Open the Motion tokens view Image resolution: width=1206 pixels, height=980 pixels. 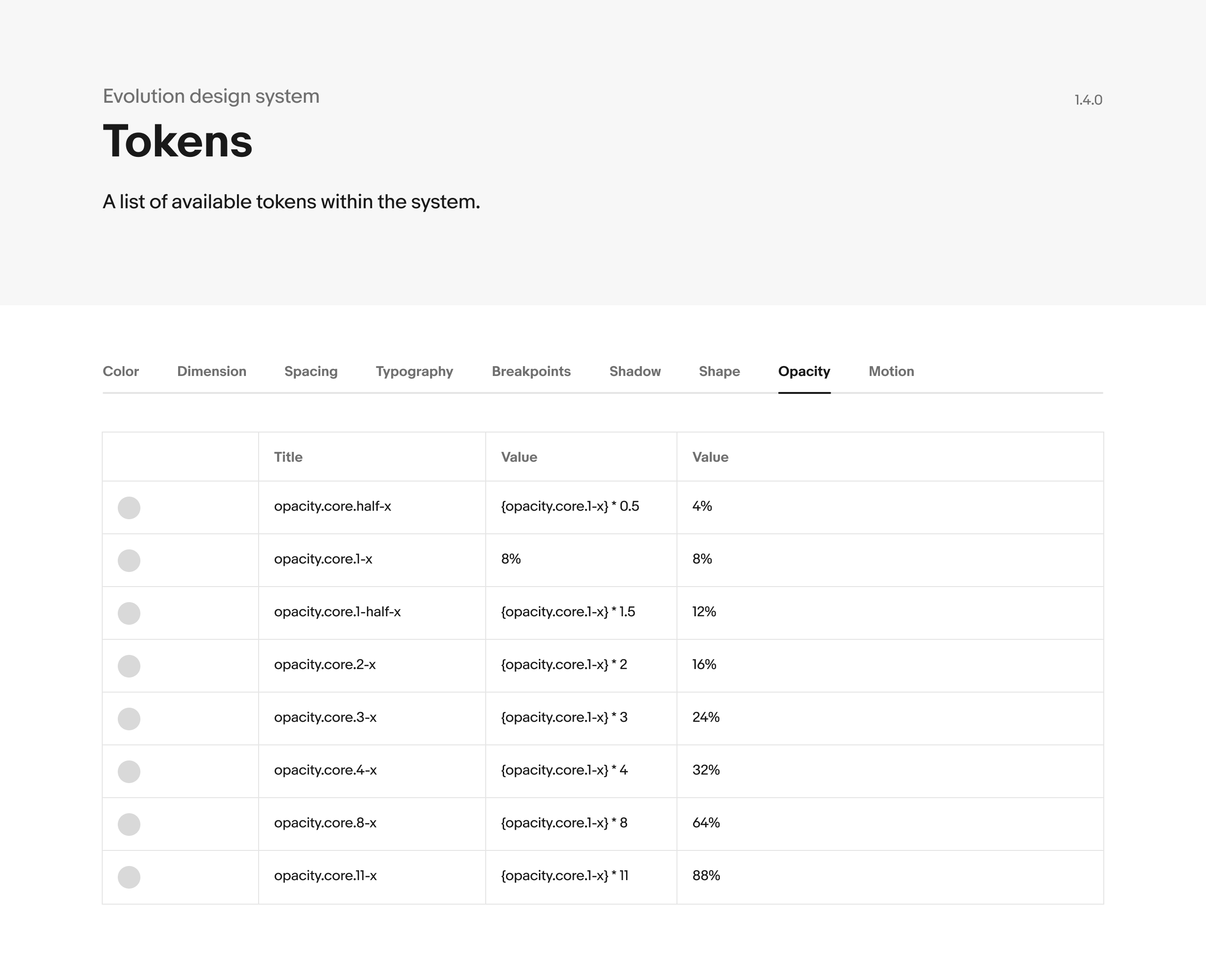coord(890,371)
